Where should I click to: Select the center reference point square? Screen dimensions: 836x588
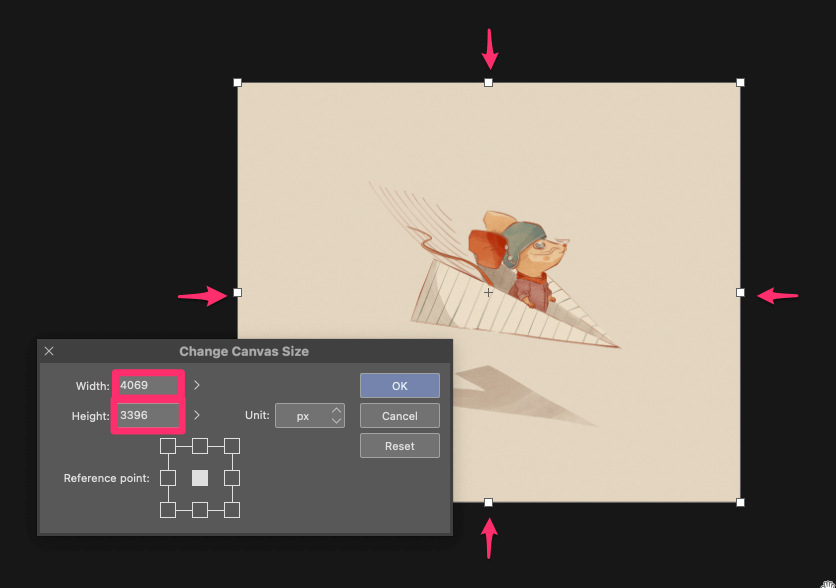tap(200, 478)
